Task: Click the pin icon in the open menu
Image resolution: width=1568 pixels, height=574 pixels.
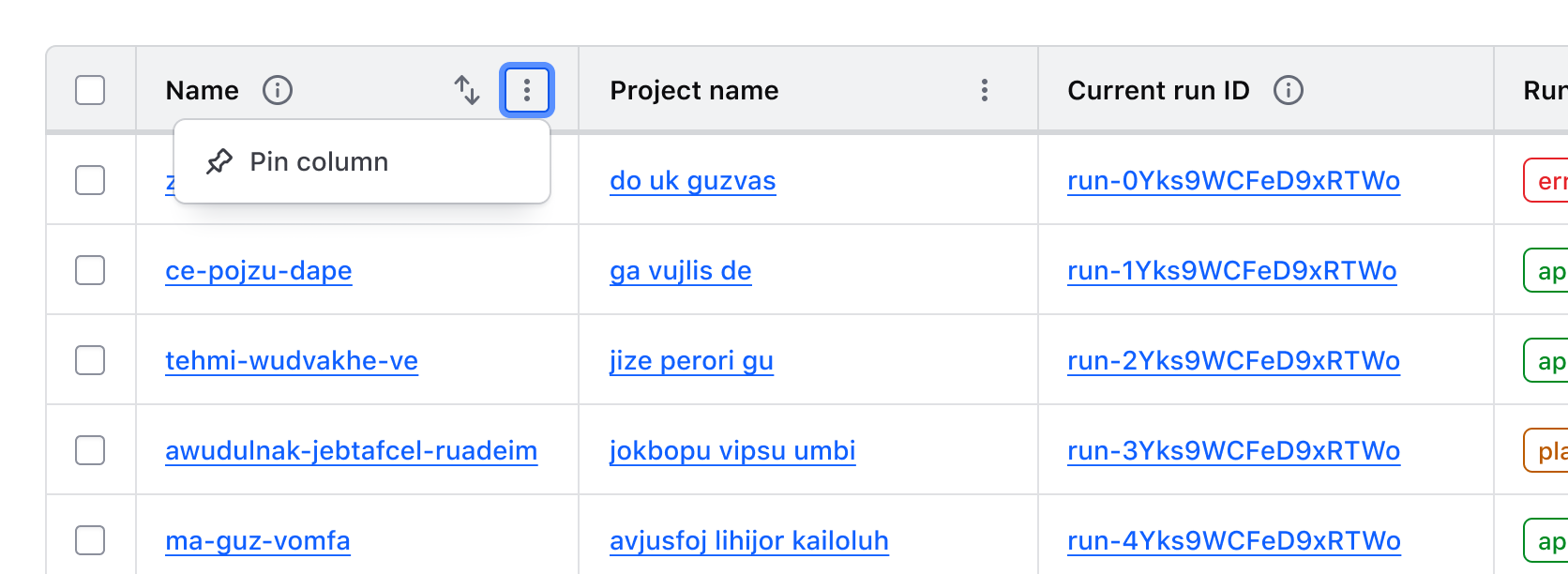Action: [218, 161]
